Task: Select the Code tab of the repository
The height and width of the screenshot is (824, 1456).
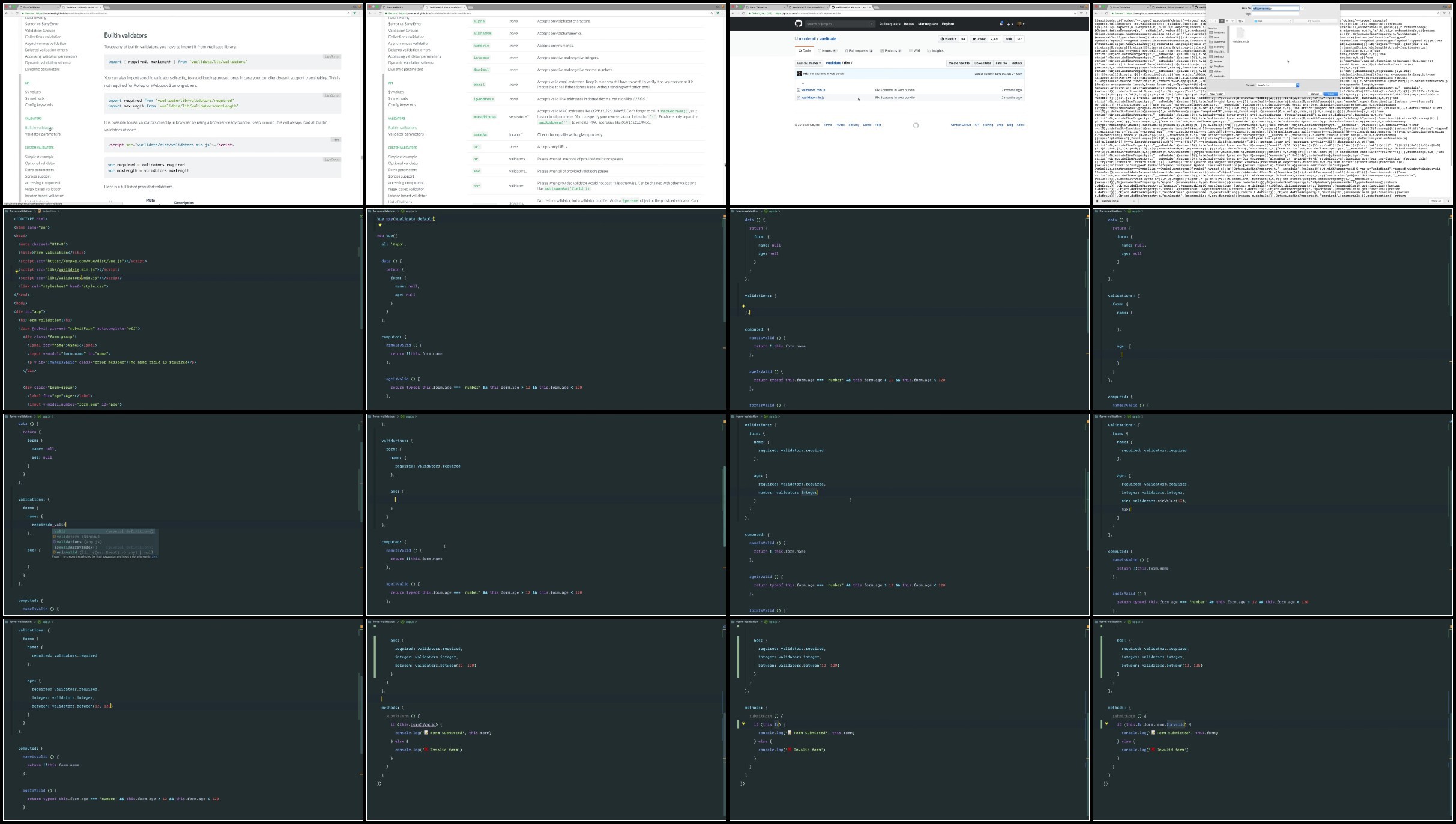Action: [805, 51]
